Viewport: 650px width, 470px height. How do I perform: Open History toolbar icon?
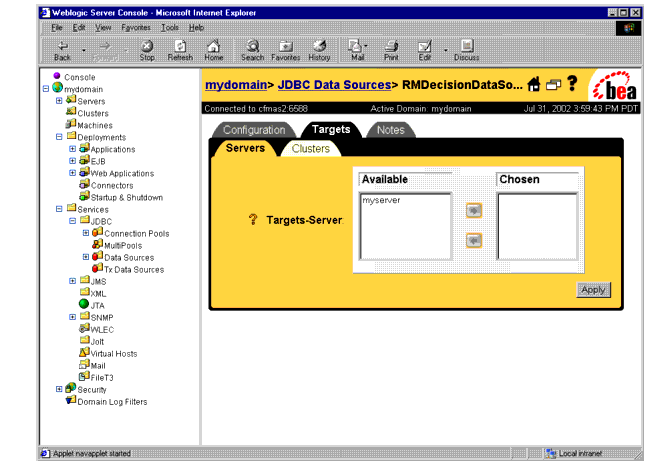pyautogui.click(x=319, y=51)
